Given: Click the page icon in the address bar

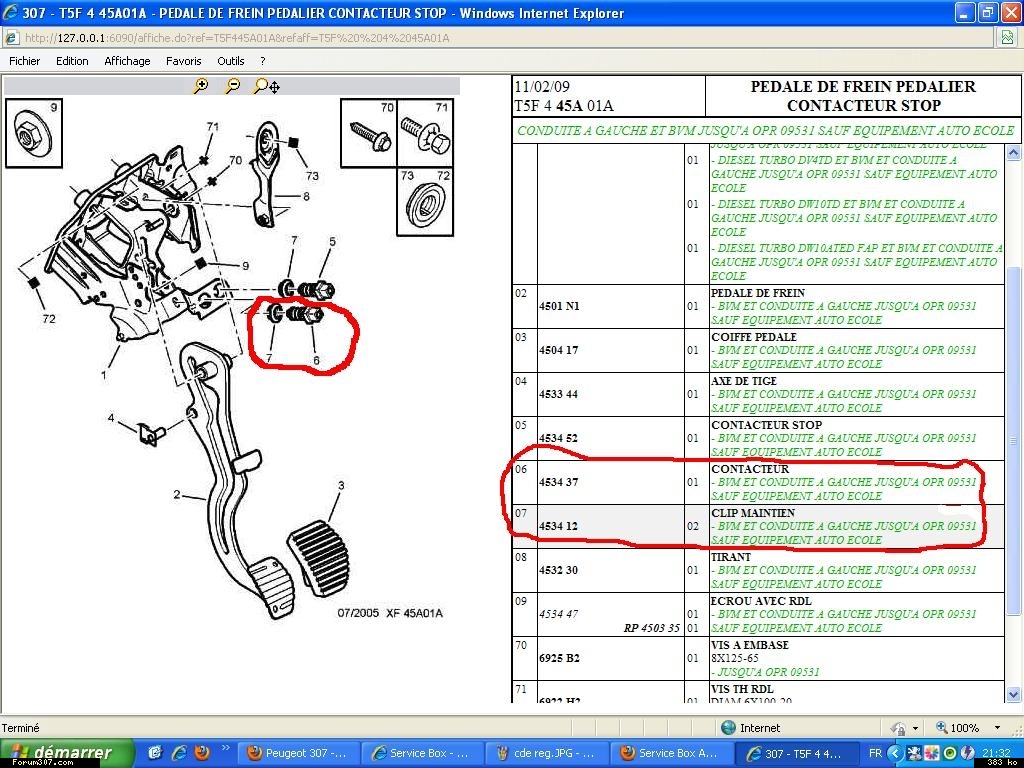Looking at the screenshot, I should point(12,38).
